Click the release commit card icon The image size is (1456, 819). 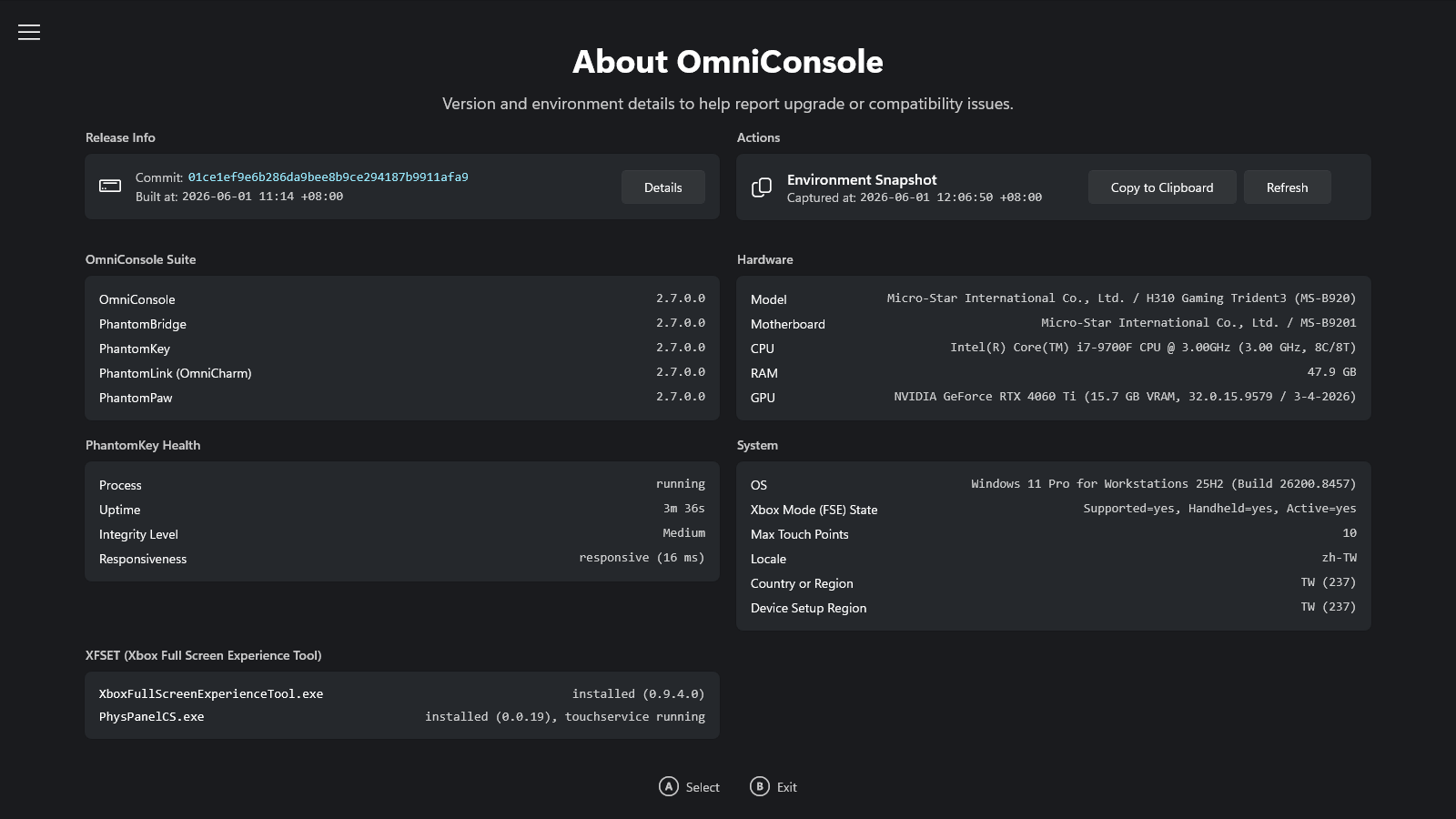110,186
